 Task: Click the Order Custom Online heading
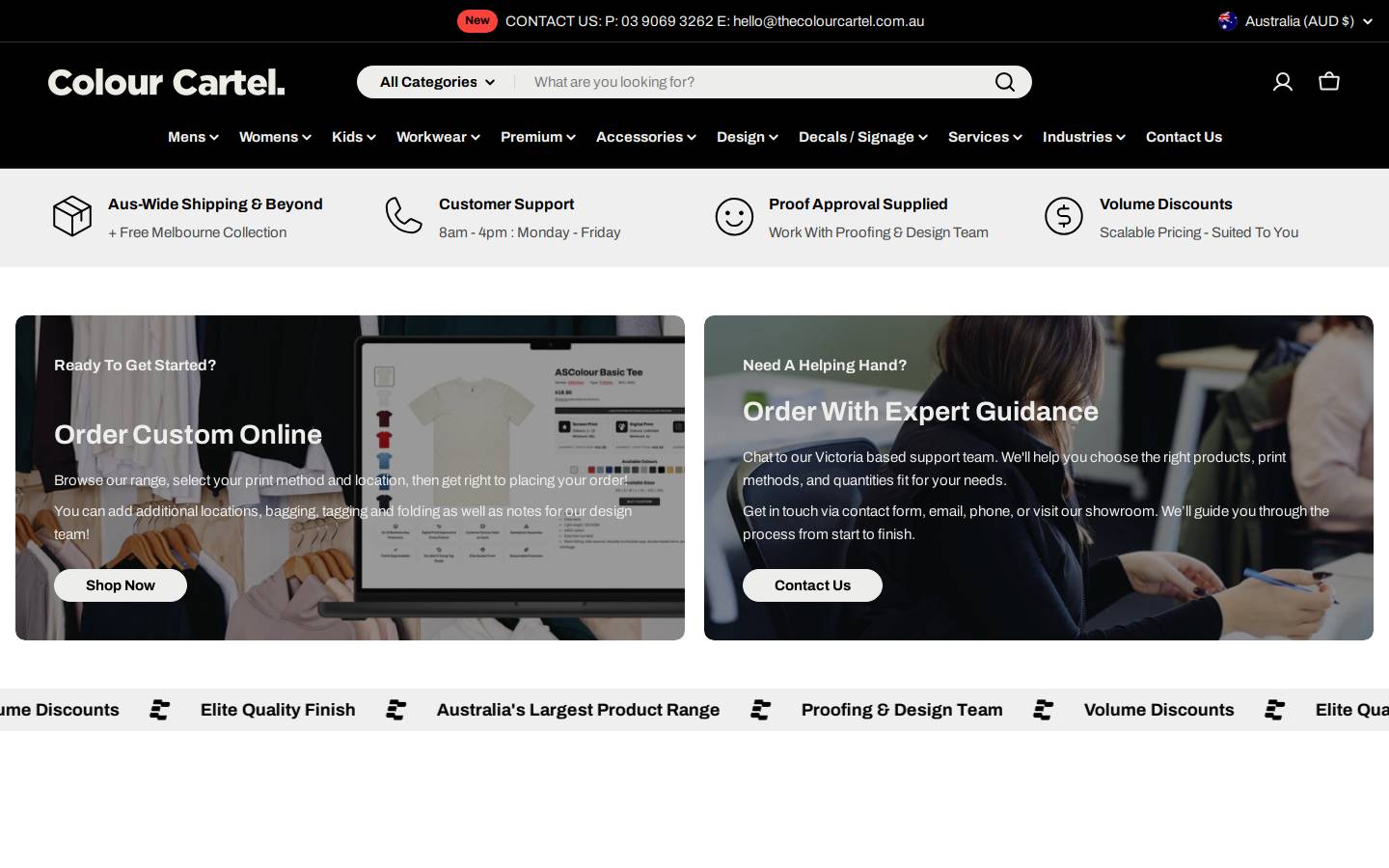[188, 435]
